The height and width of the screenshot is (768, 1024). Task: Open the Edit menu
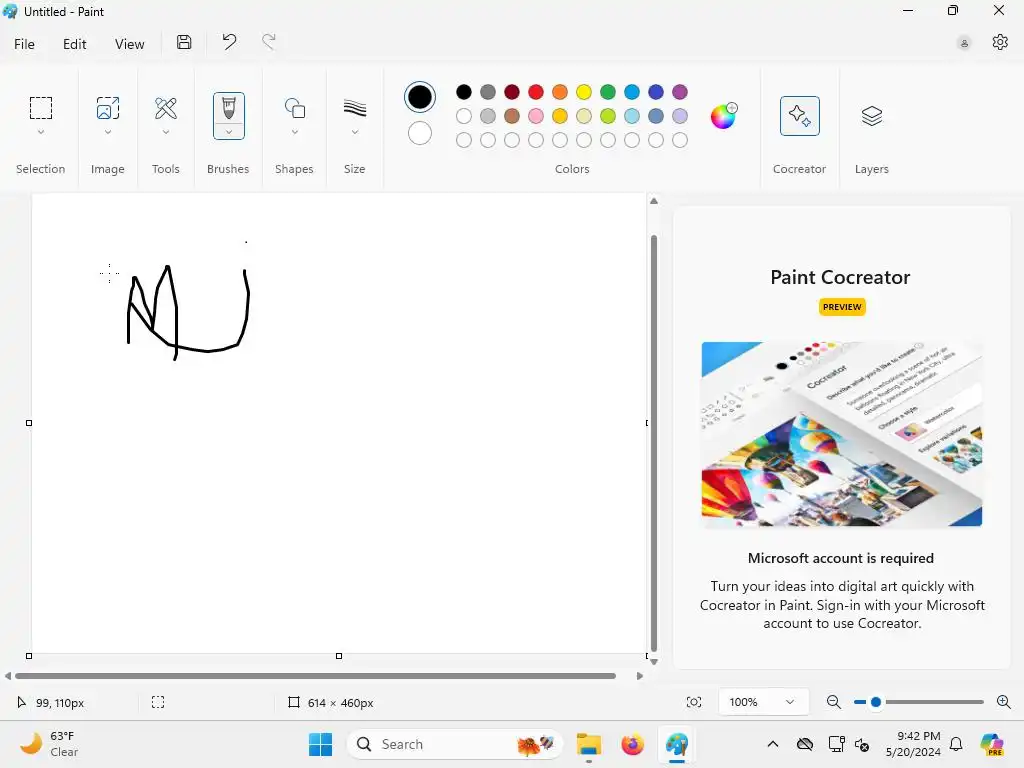[x=74, y=44]
